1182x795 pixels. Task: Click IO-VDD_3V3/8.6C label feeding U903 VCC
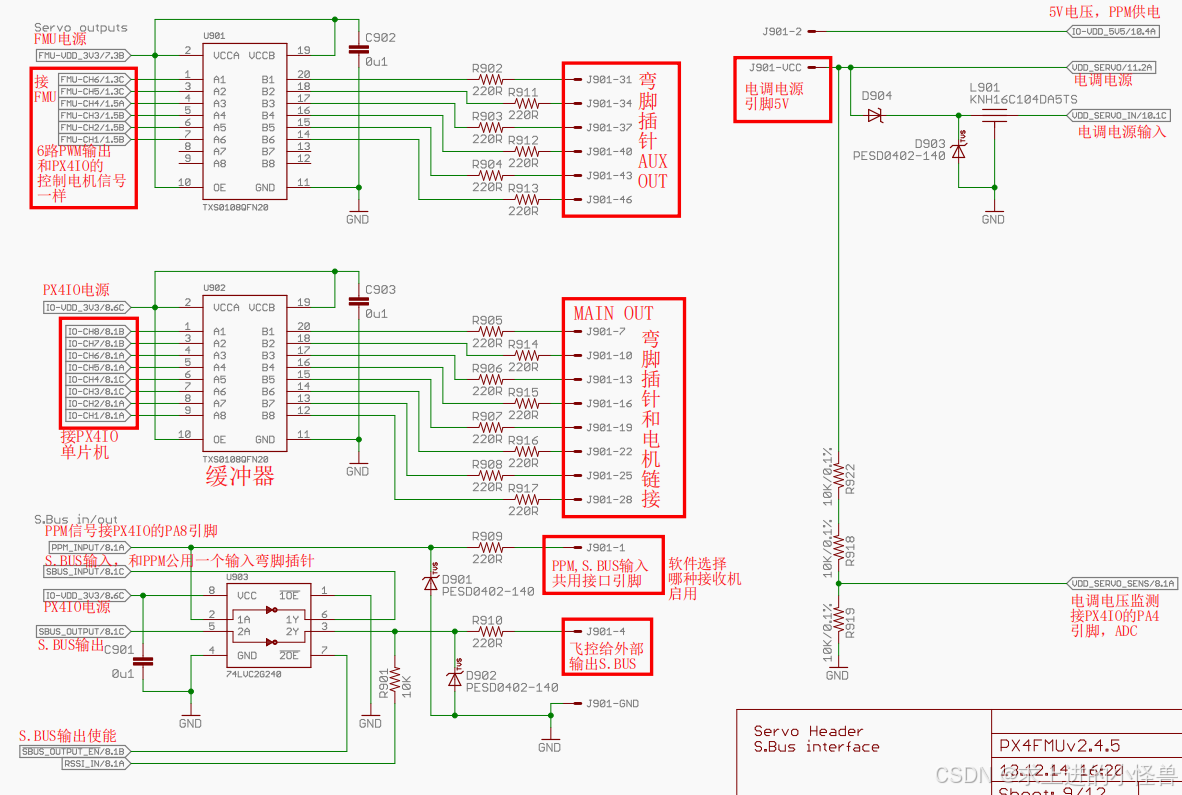87,595
